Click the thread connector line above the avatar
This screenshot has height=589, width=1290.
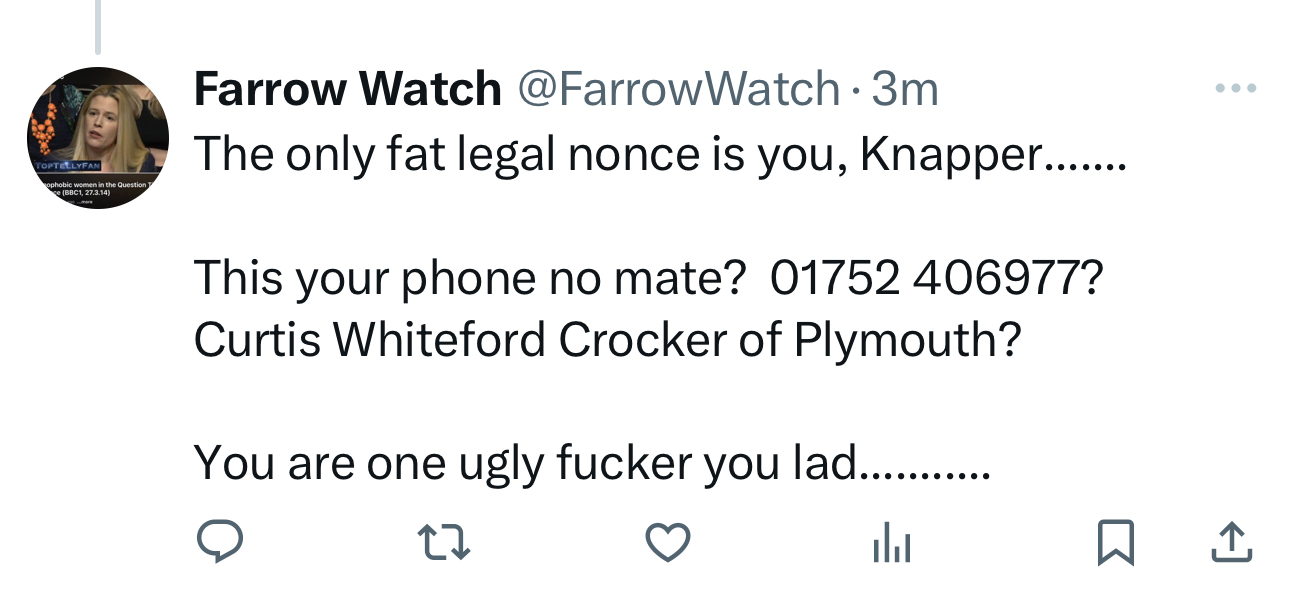point(98,26)
